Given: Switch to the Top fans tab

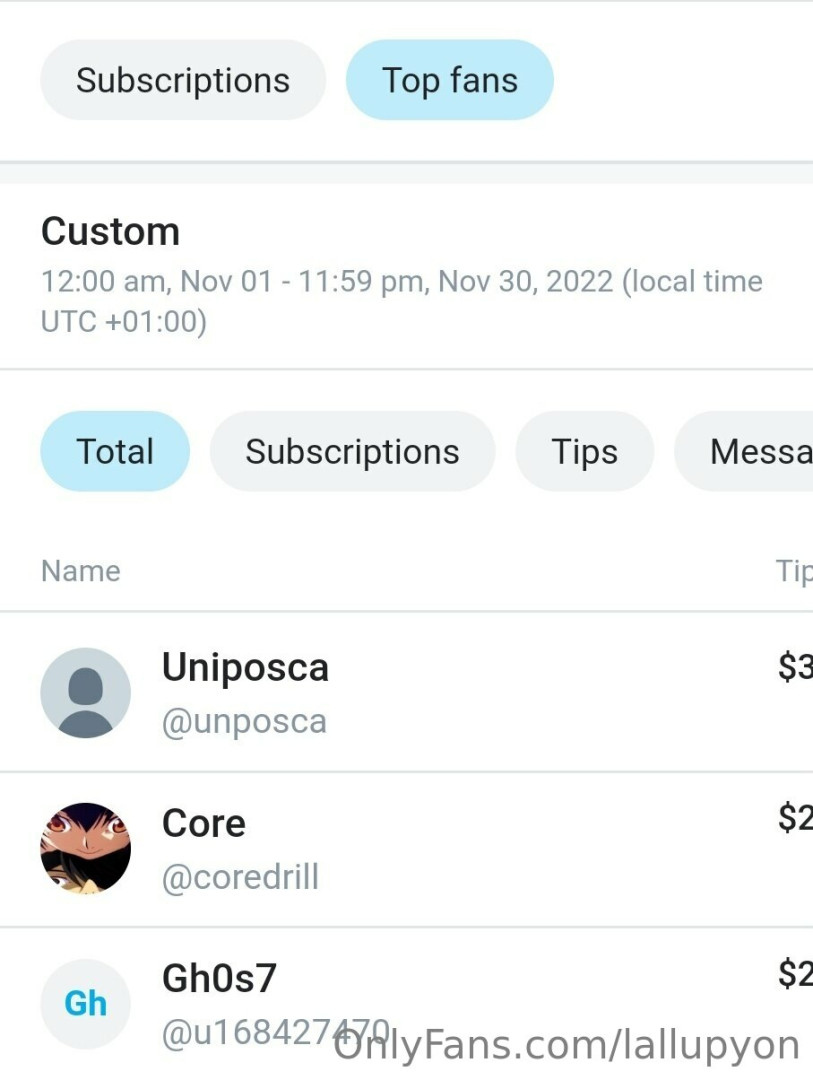Looking at the screenshot, I should tap(450, 80).
